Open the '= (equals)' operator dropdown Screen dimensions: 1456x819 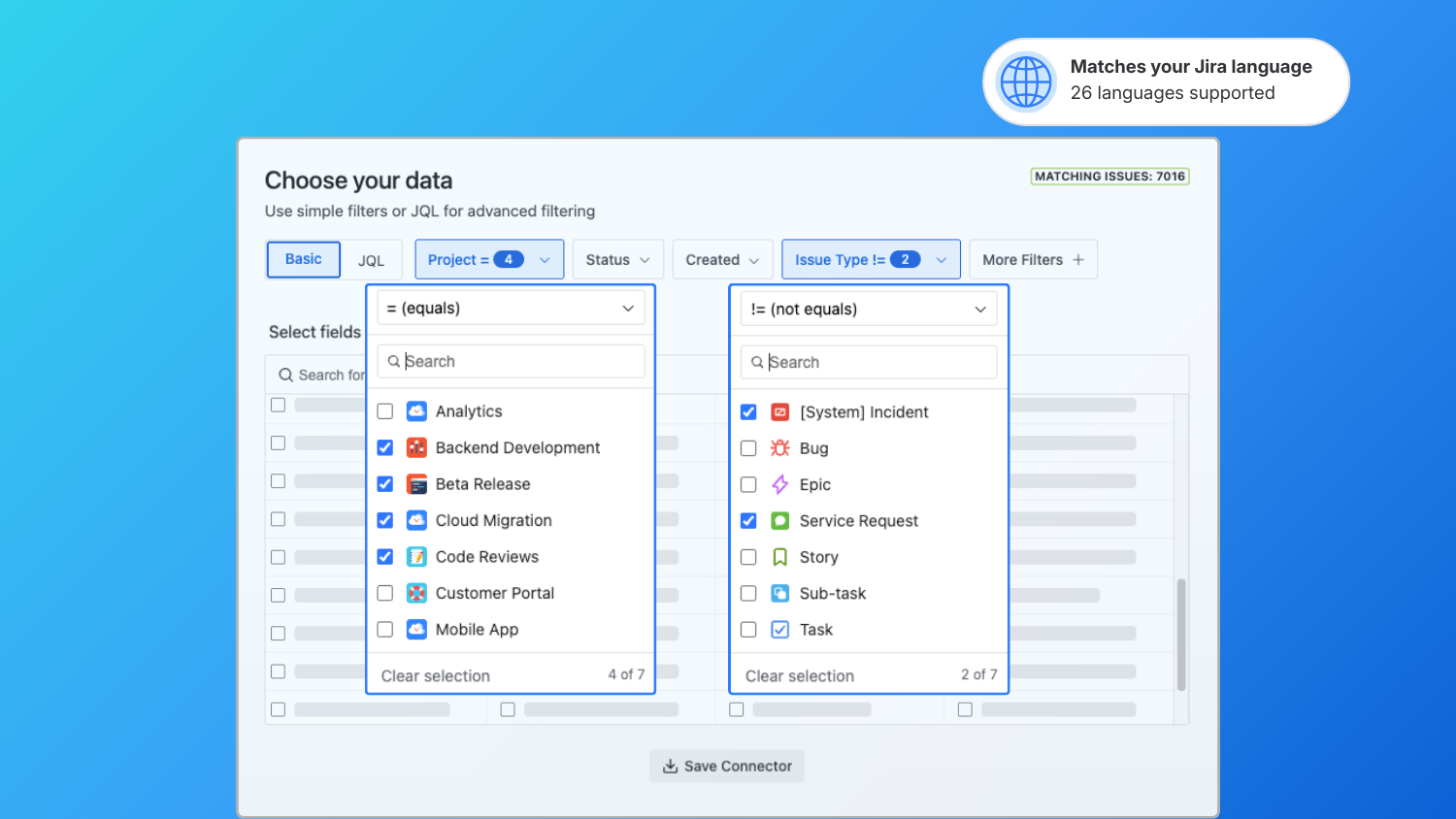(x=511, y=309)
